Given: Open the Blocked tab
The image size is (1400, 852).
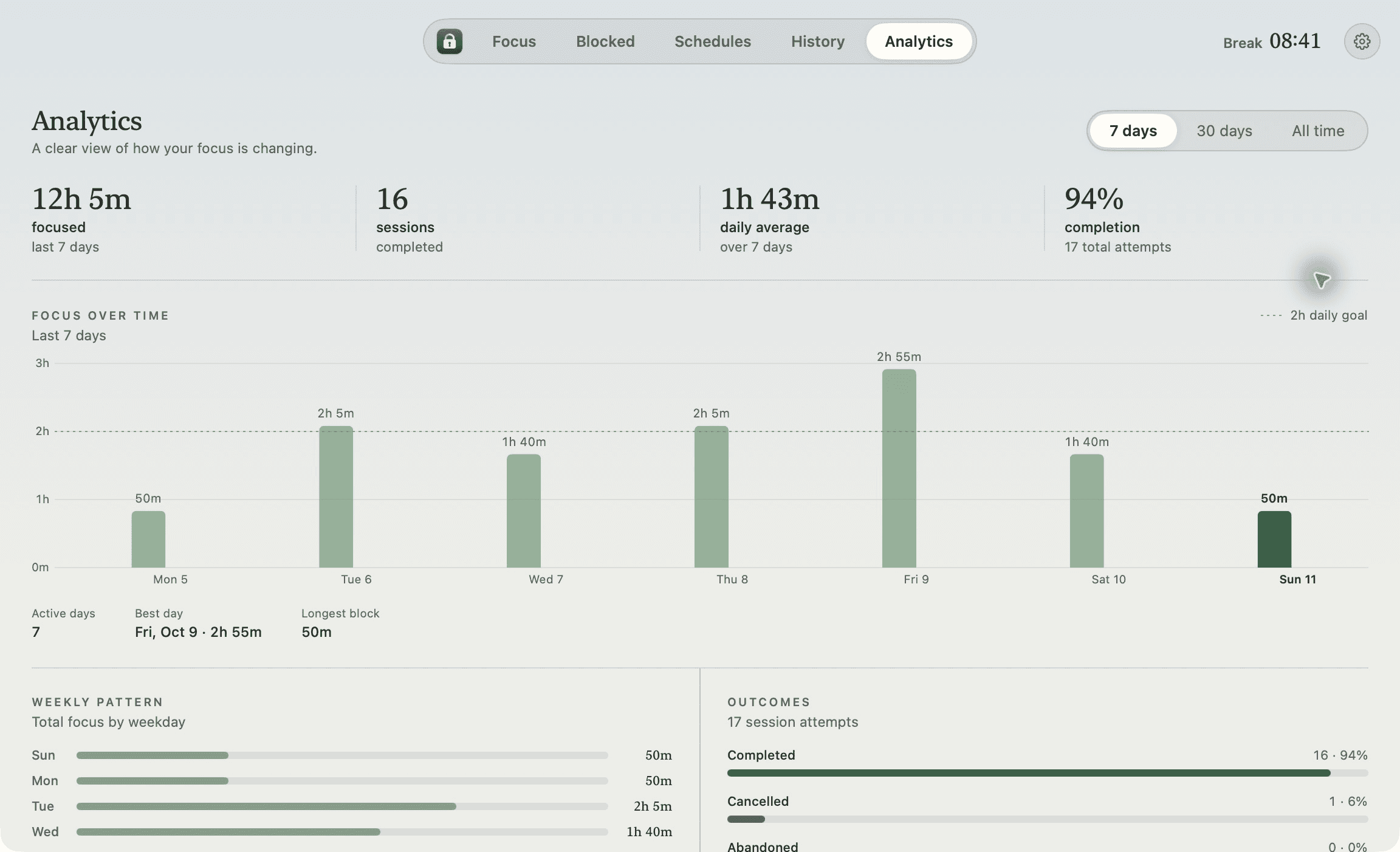Looking at the screenshot, I should [605, 41].
